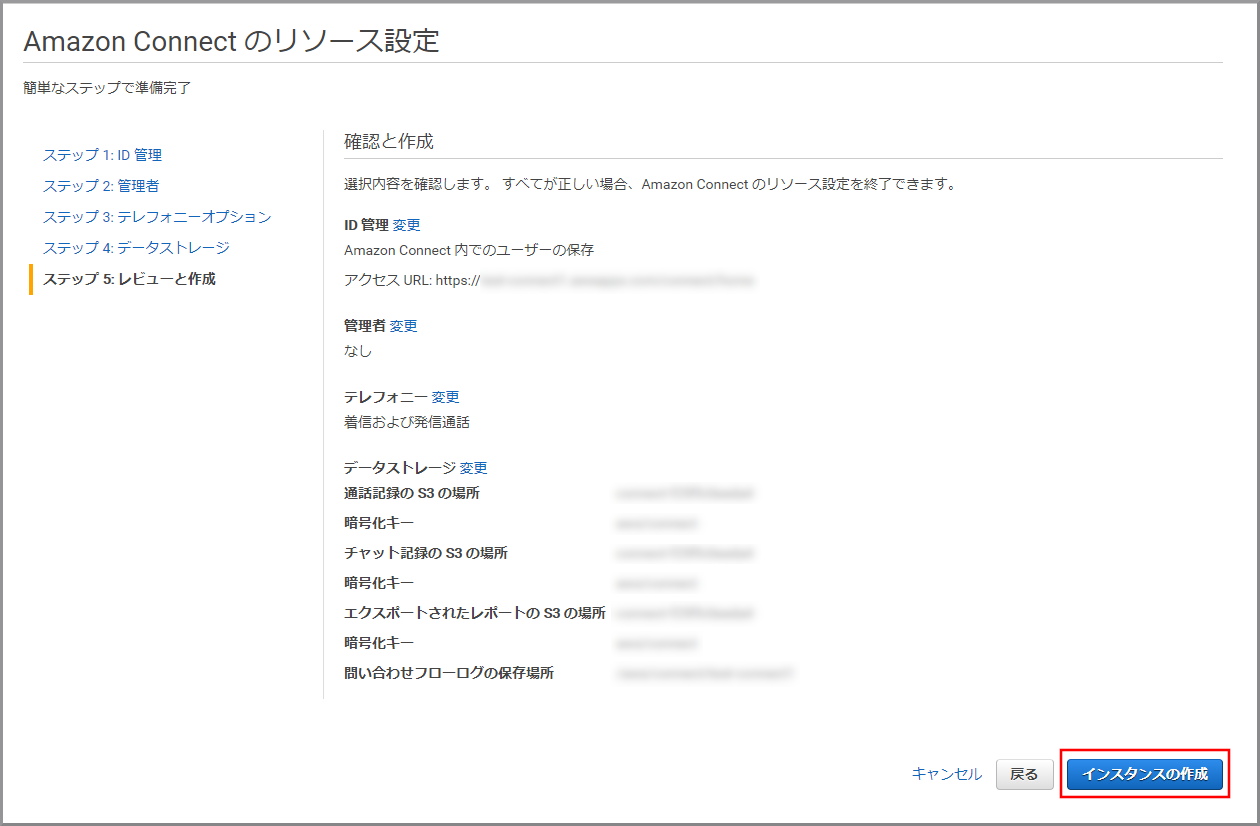Click 'Amazon Connect 内でのユーザーの保存' text

469,250
